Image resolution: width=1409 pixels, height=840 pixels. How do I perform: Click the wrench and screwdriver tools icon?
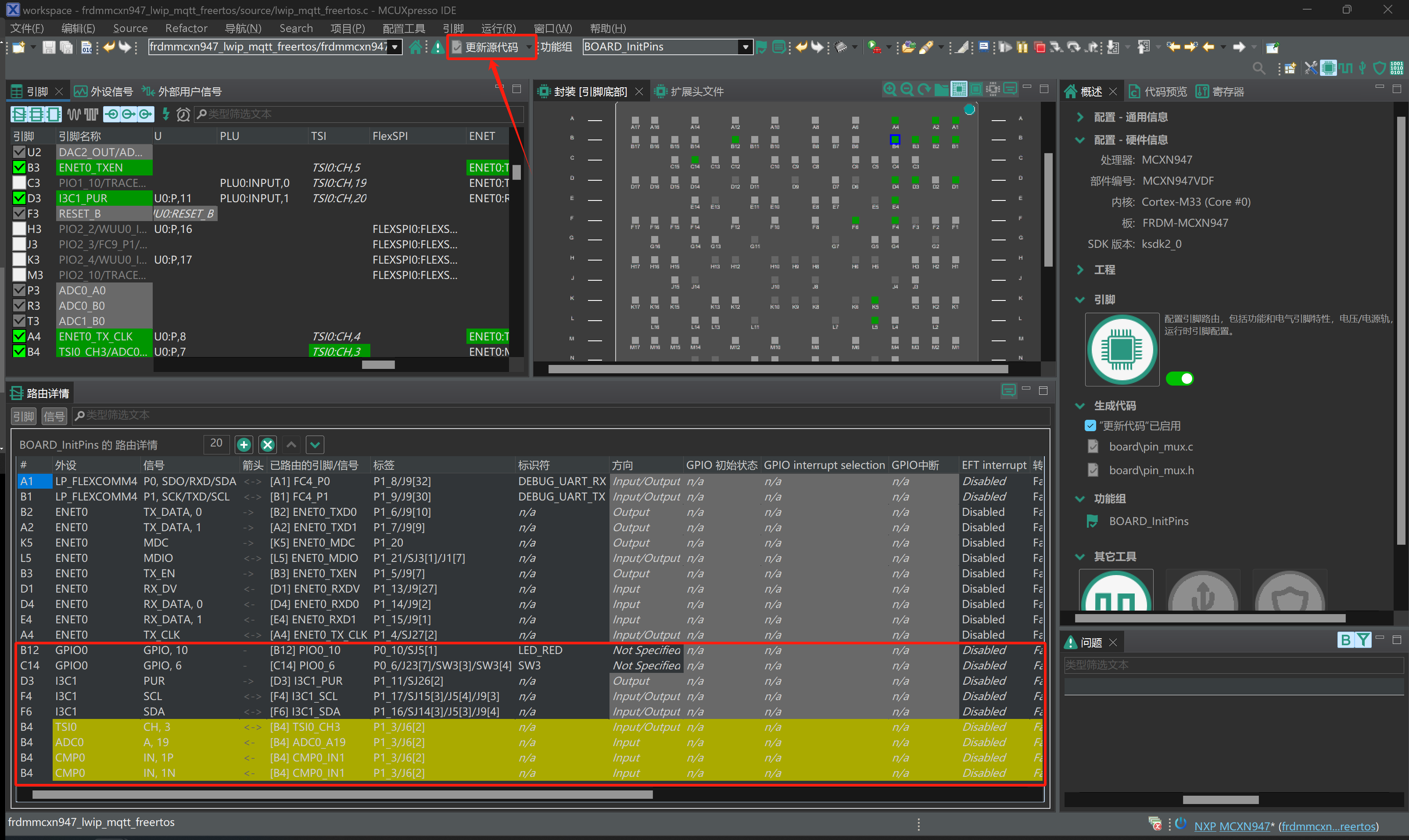1311,68
